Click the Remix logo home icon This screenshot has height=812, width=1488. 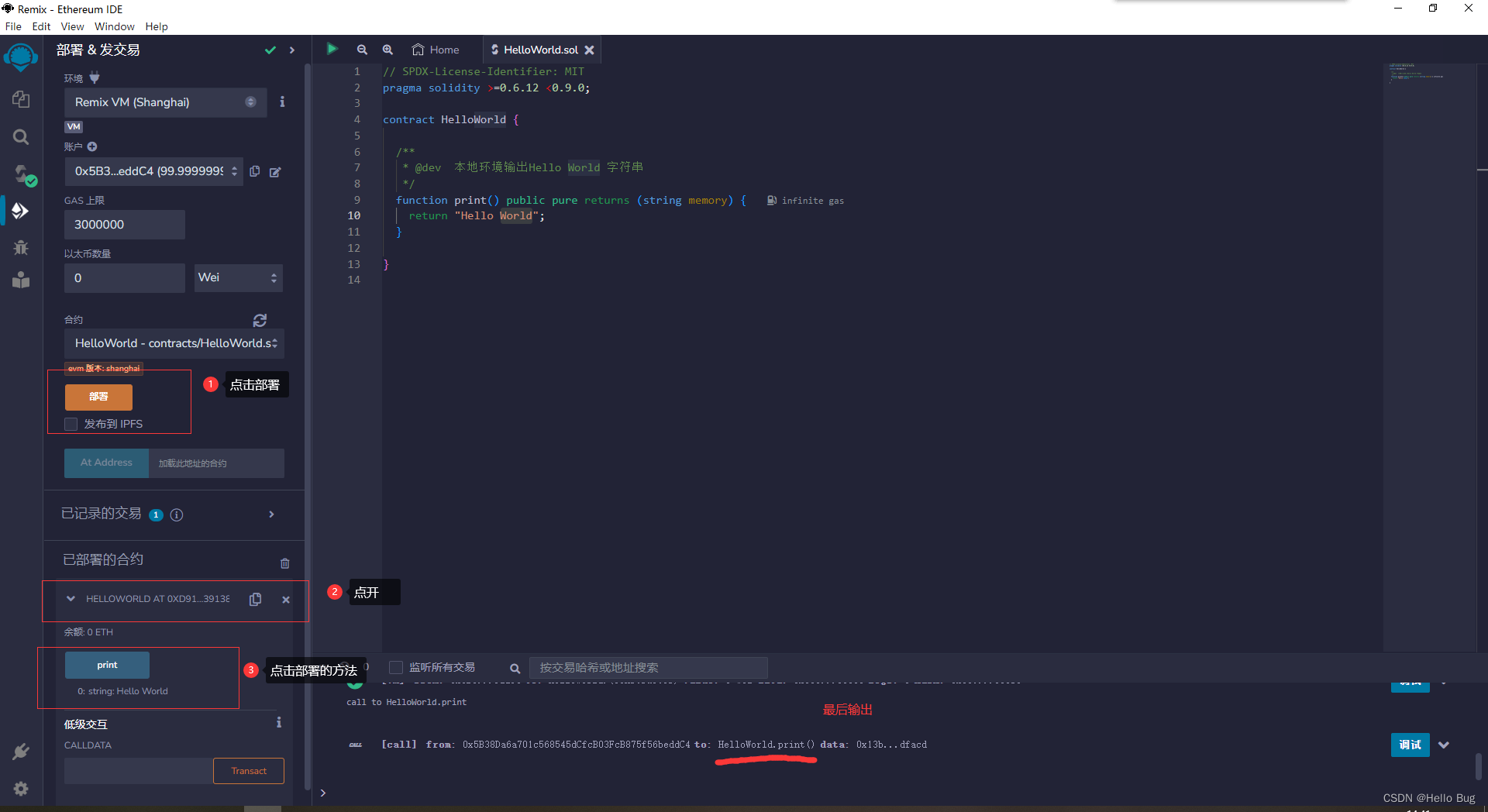click(21, 58)
